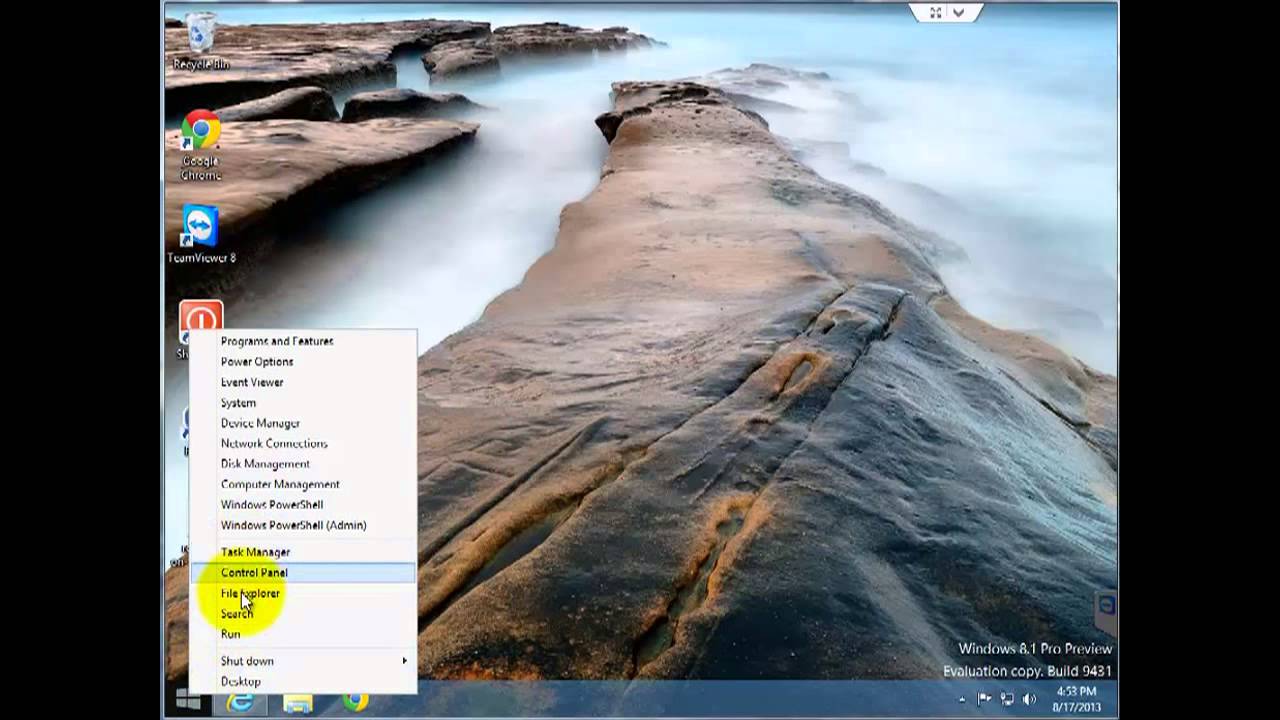Toggle the full-screen icon in remote toolbar
The width and height of the screenshot is (1280, 720).
pyautogui.click(x=936, y=13)
